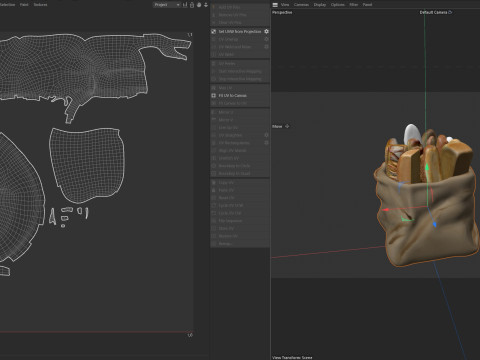The height and width of the screenshot is (360, 480).
Task: Click the round icon beside the lock icon
Action: 199,5
